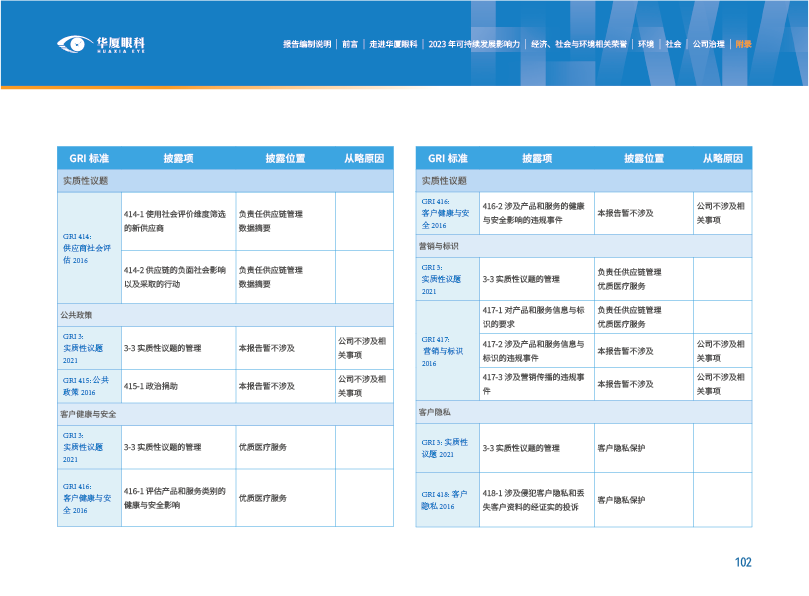Click right table's 从略原因 column header
This screenshot has width=809, height=596.
(x=722, y=158)
